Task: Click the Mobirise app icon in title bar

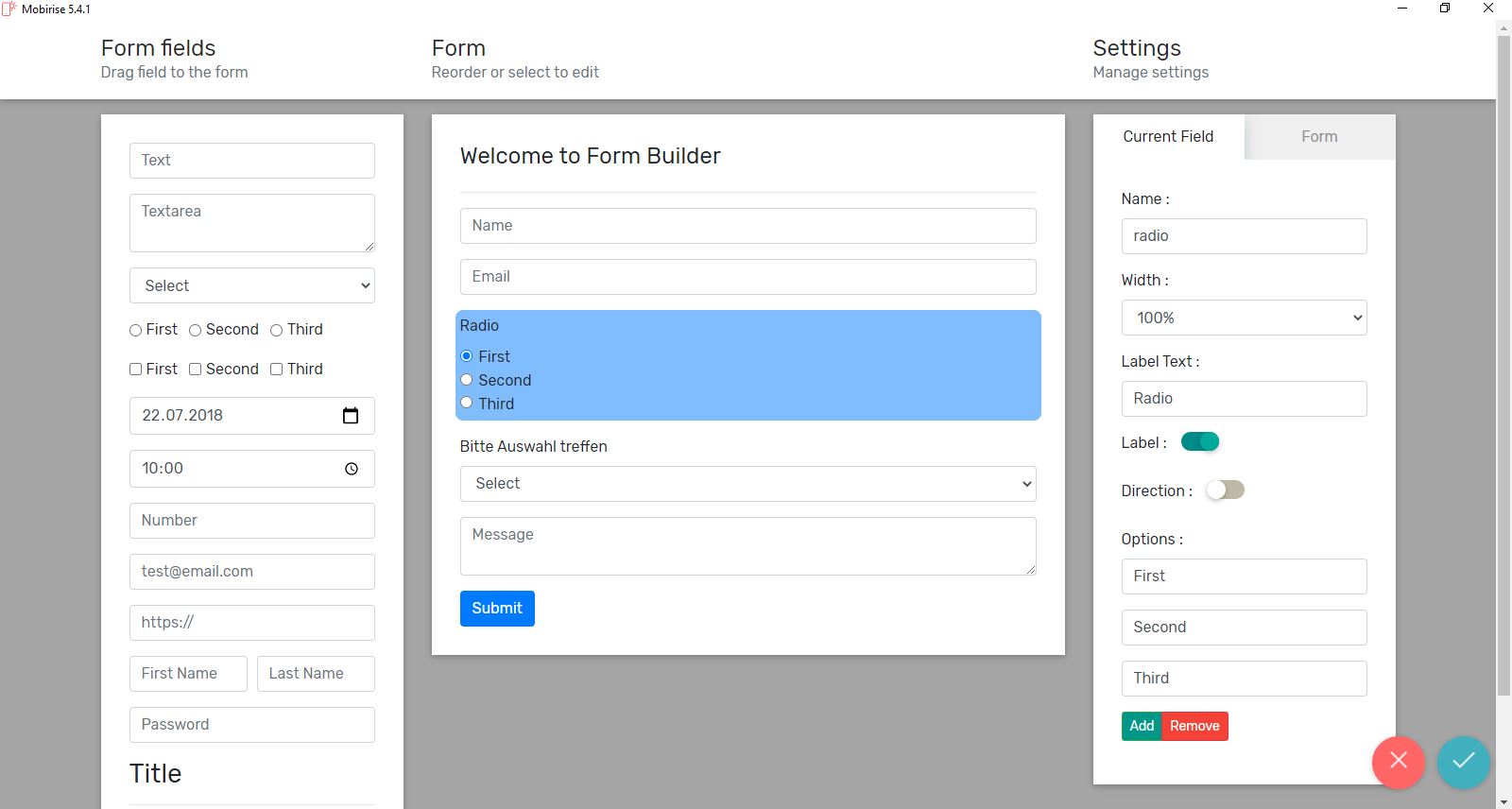Action: tap(9, 9)
